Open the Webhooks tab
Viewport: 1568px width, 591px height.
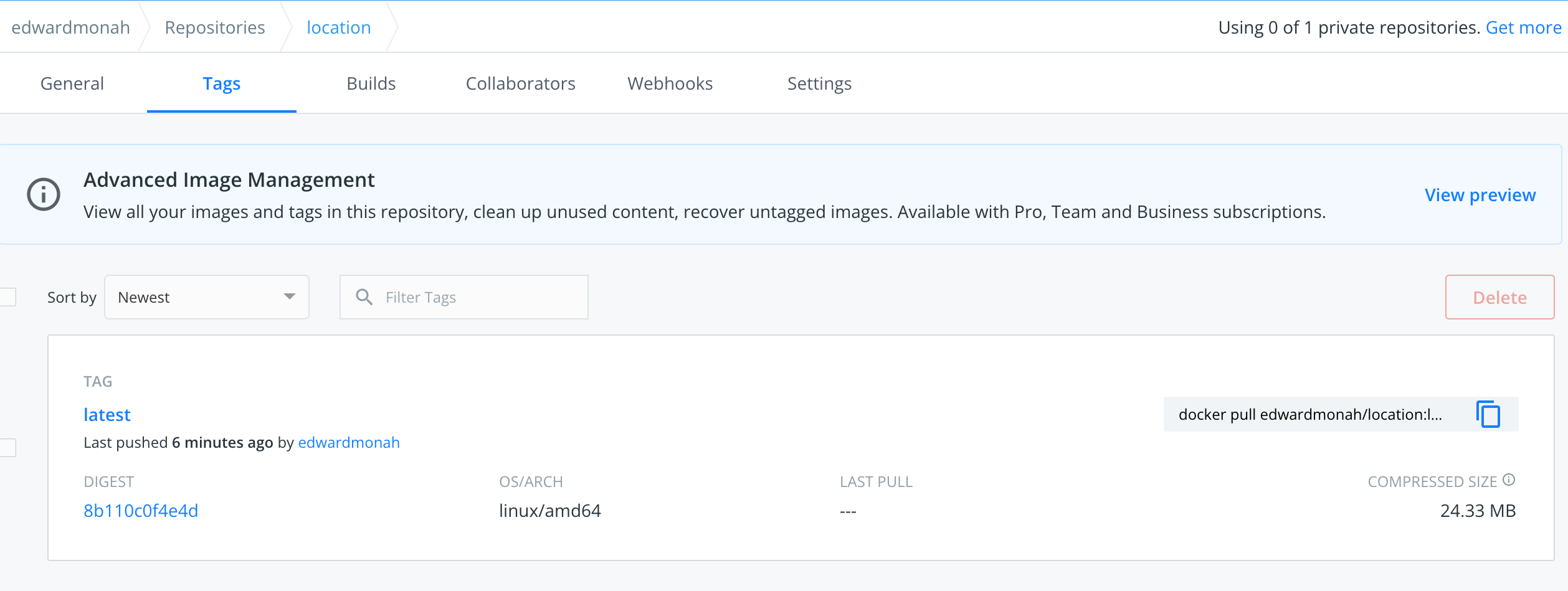(x=670, y=83)
